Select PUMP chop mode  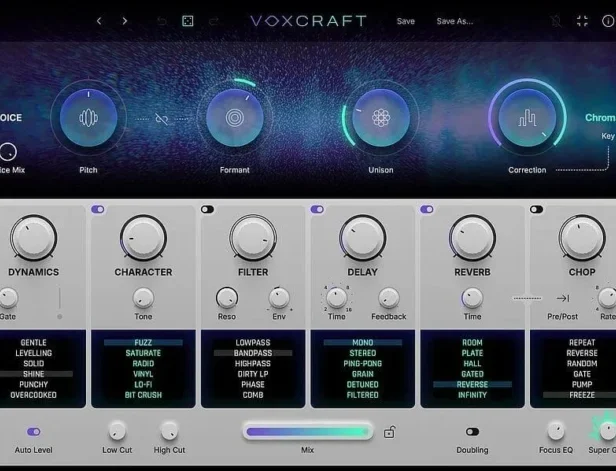582,384
